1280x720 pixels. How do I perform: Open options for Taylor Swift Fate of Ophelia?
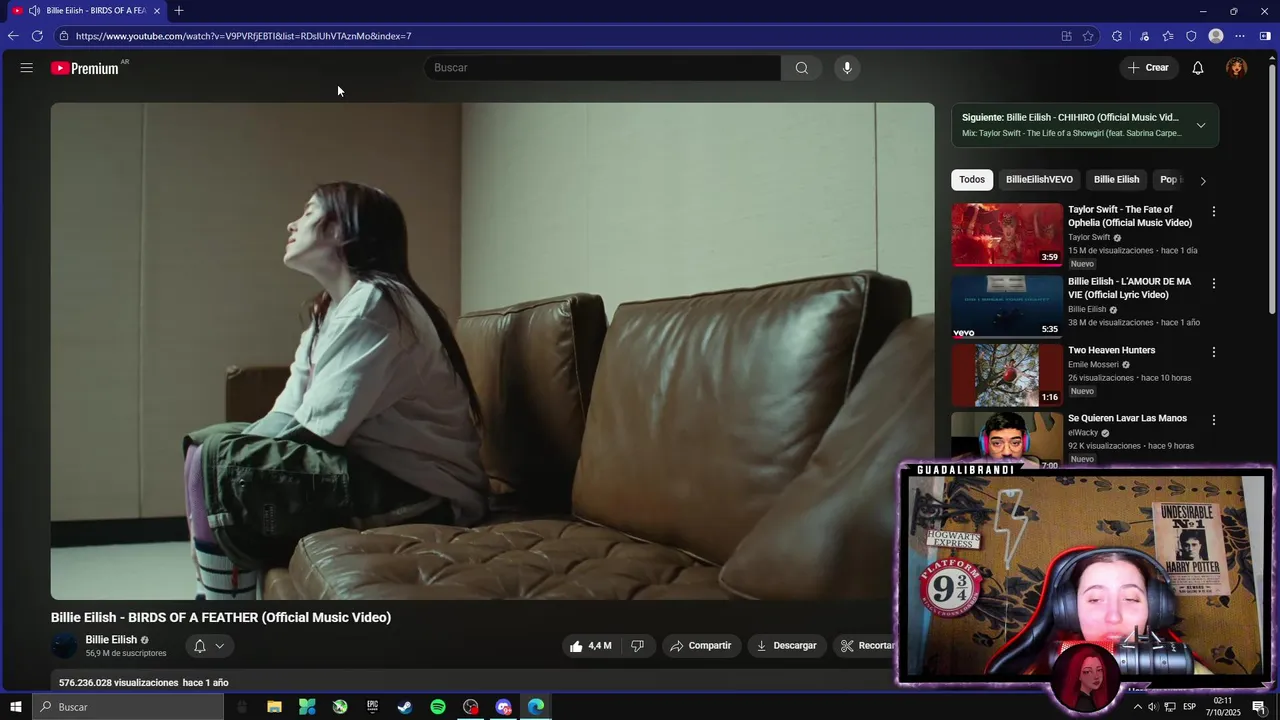(x=1214, y=211)
